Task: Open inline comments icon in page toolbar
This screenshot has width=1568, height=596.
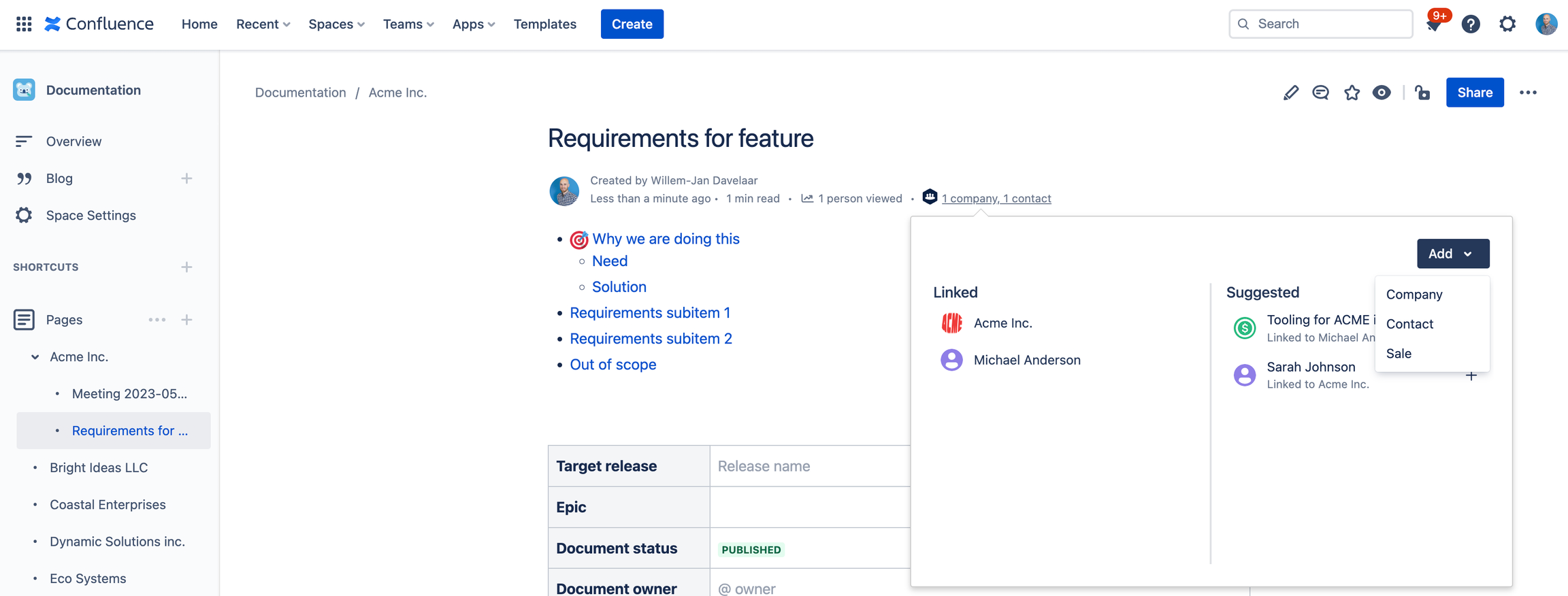Action: (x=1320, y=93)
